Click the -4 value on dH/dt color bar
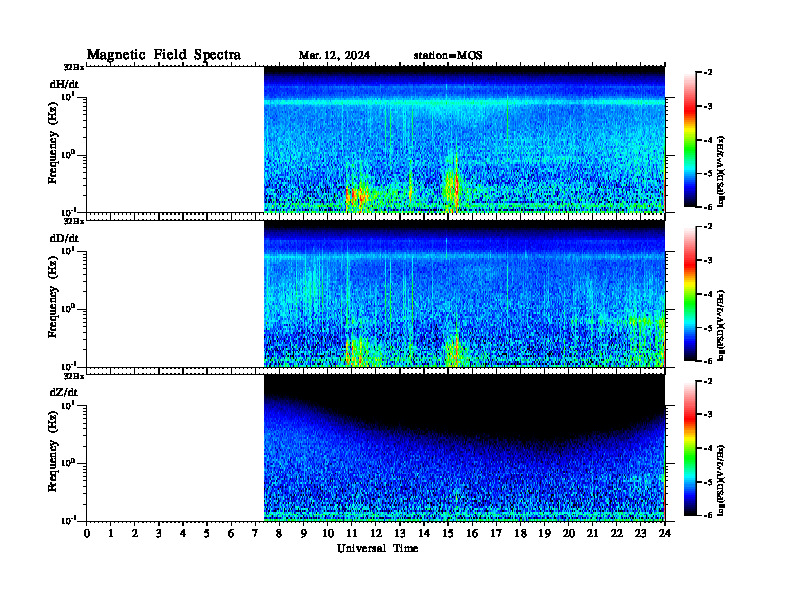This screenshot has height=612, width=792. (708, 140)
